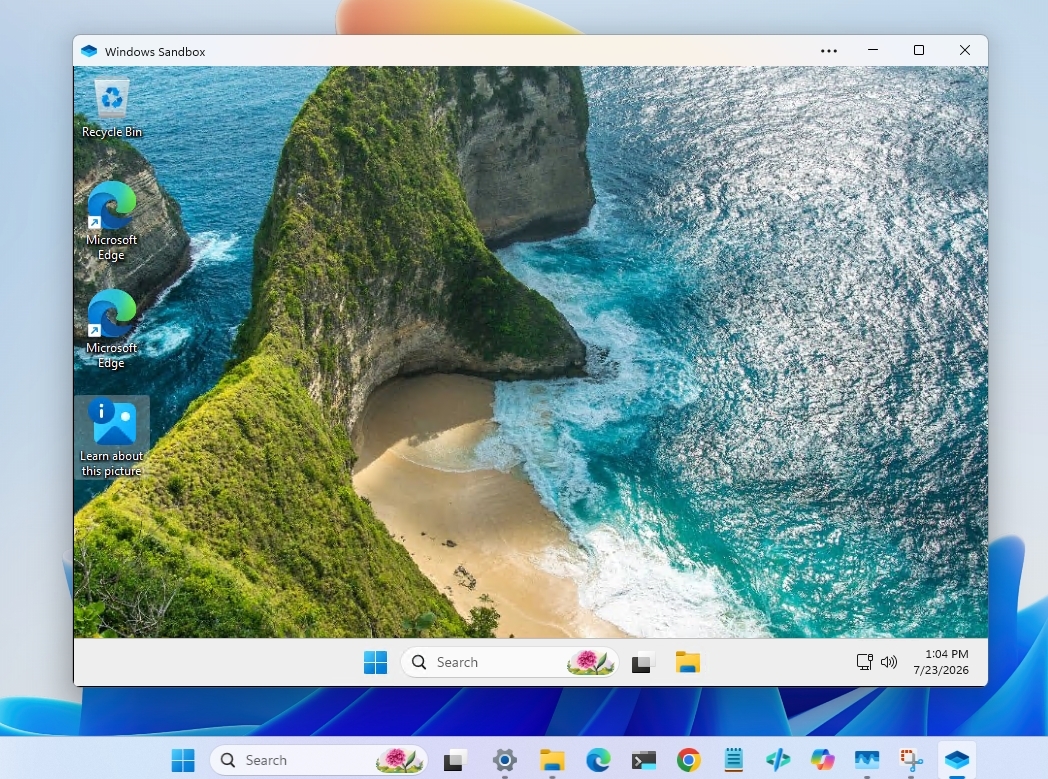Viewport: 1048px width, 779px height.
Task: Open the teal diamond app on host taskbar
Action: pos(778,760)
